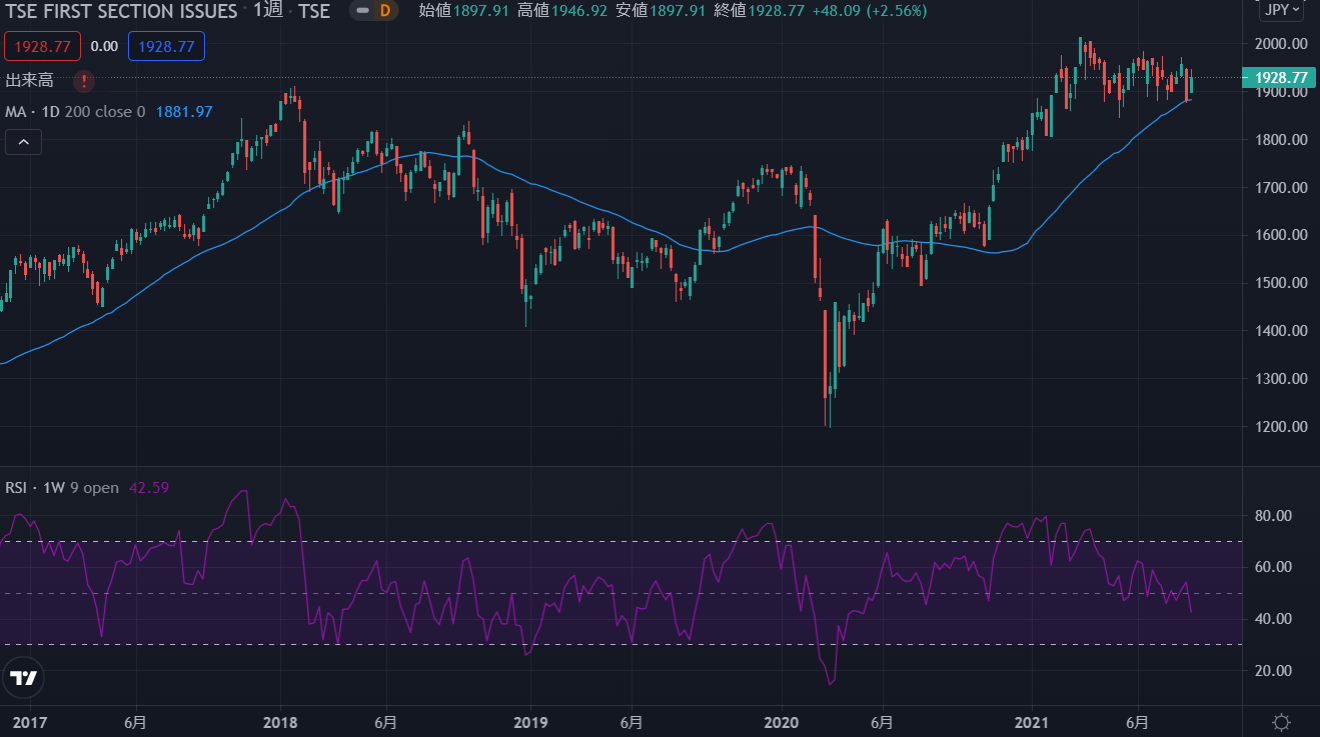Open chart settings via gear icon
Screen dimensions: 1320x737
(x=1280, y=722)
